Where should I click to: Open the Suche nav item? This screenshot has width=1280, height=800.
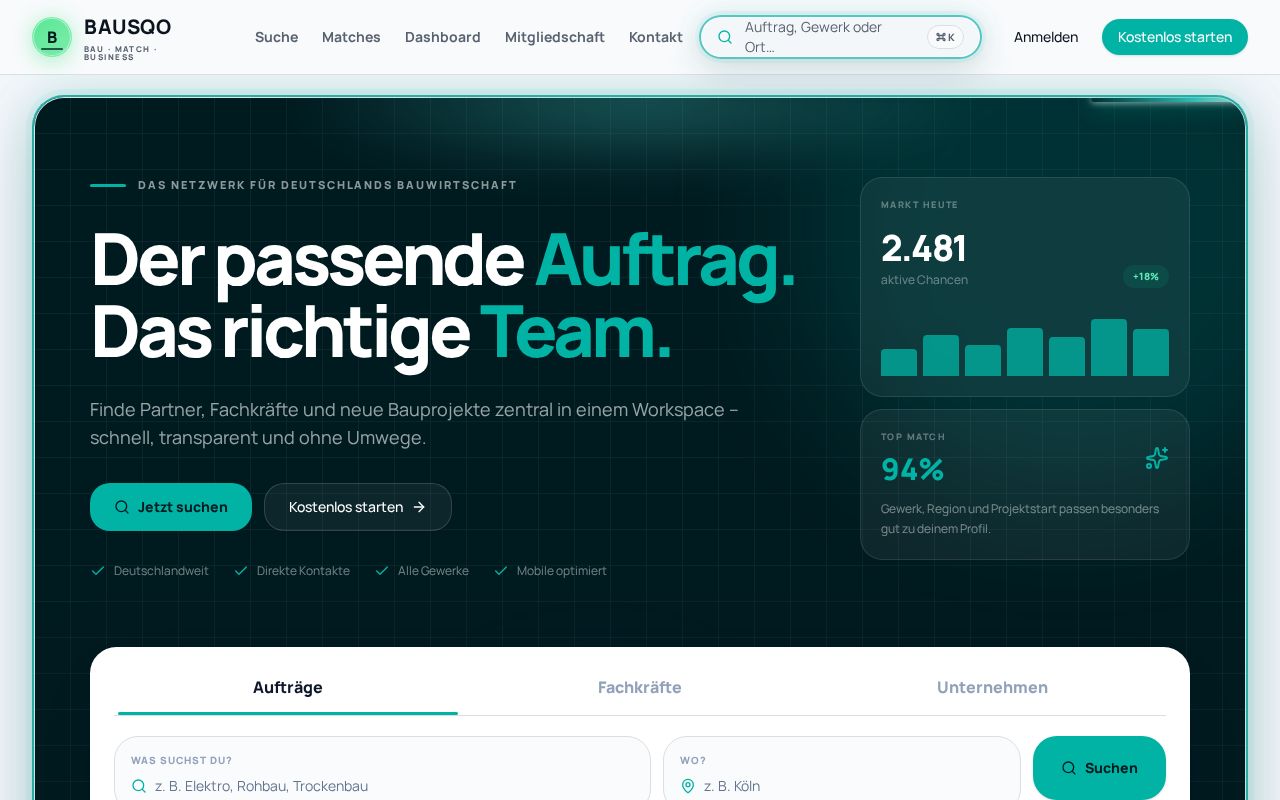tap(276, 37)
